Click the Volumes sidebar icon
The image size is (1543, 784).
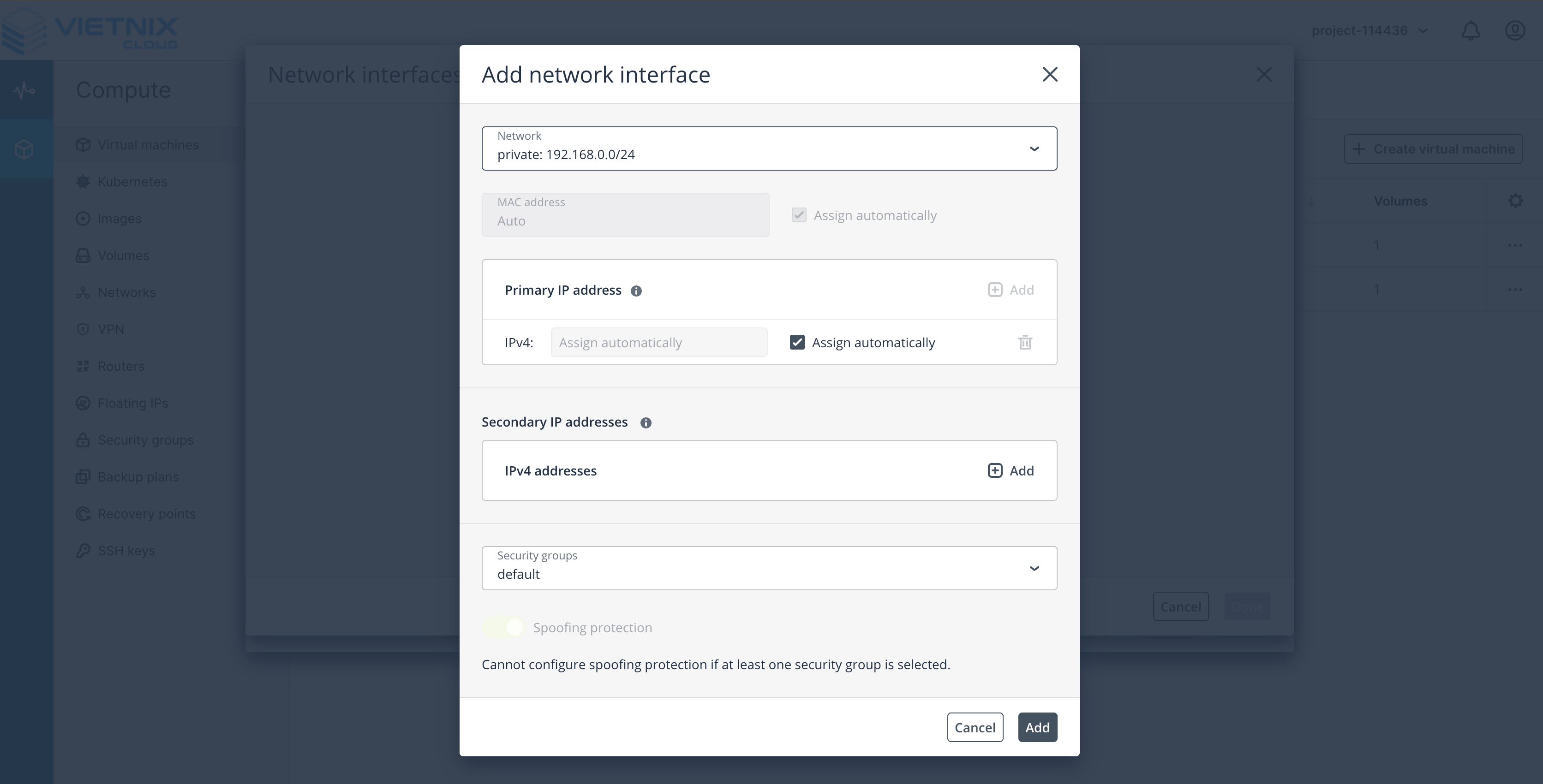pos(83,255)
